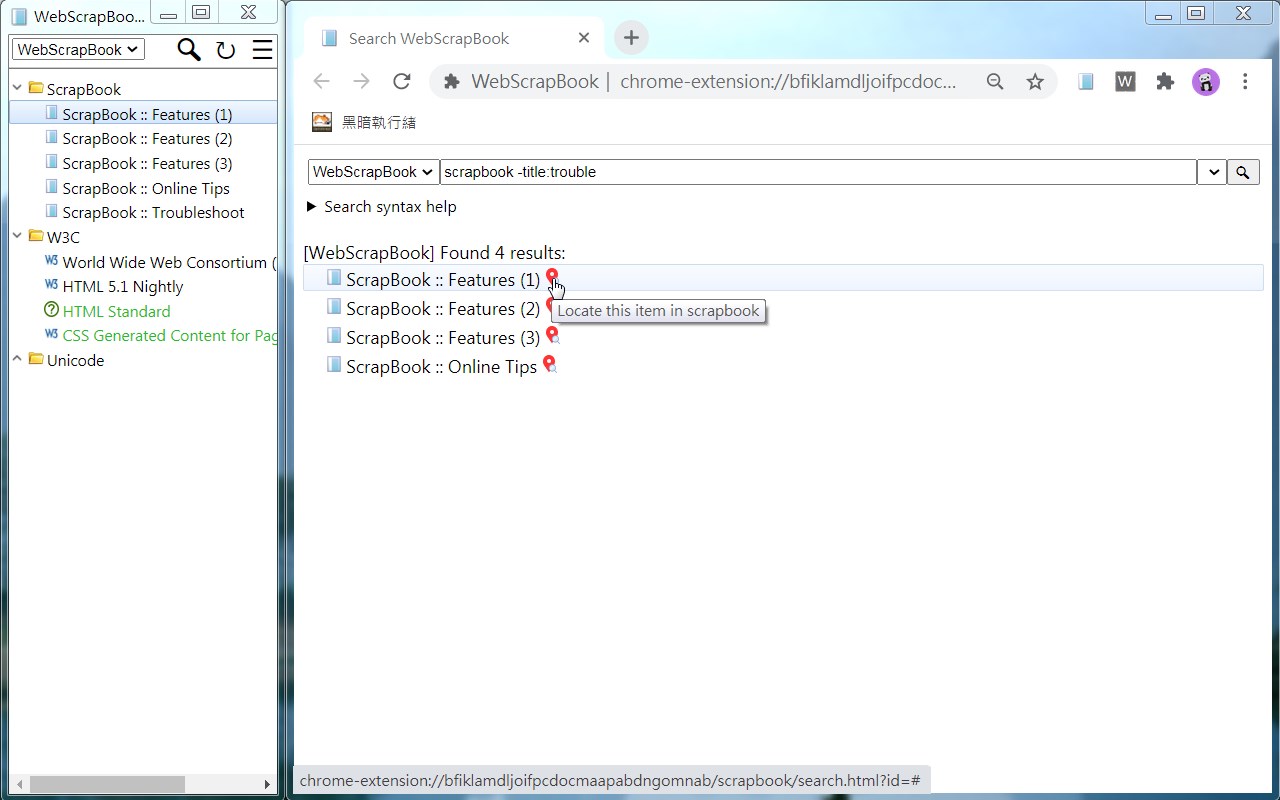1280x800 pixels.
Task: Reload the current page
Action: 402,81
